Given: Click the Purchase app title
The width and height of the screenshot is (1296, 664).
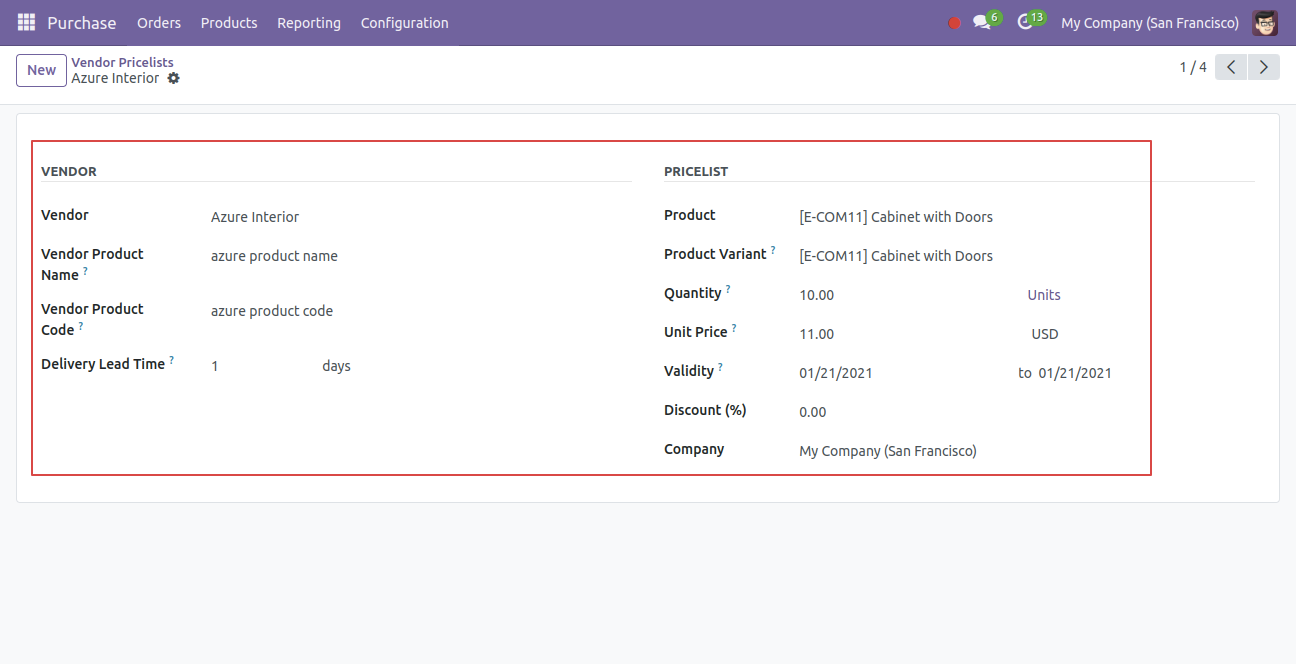Looking at the screenshot, I should [82, 22].
